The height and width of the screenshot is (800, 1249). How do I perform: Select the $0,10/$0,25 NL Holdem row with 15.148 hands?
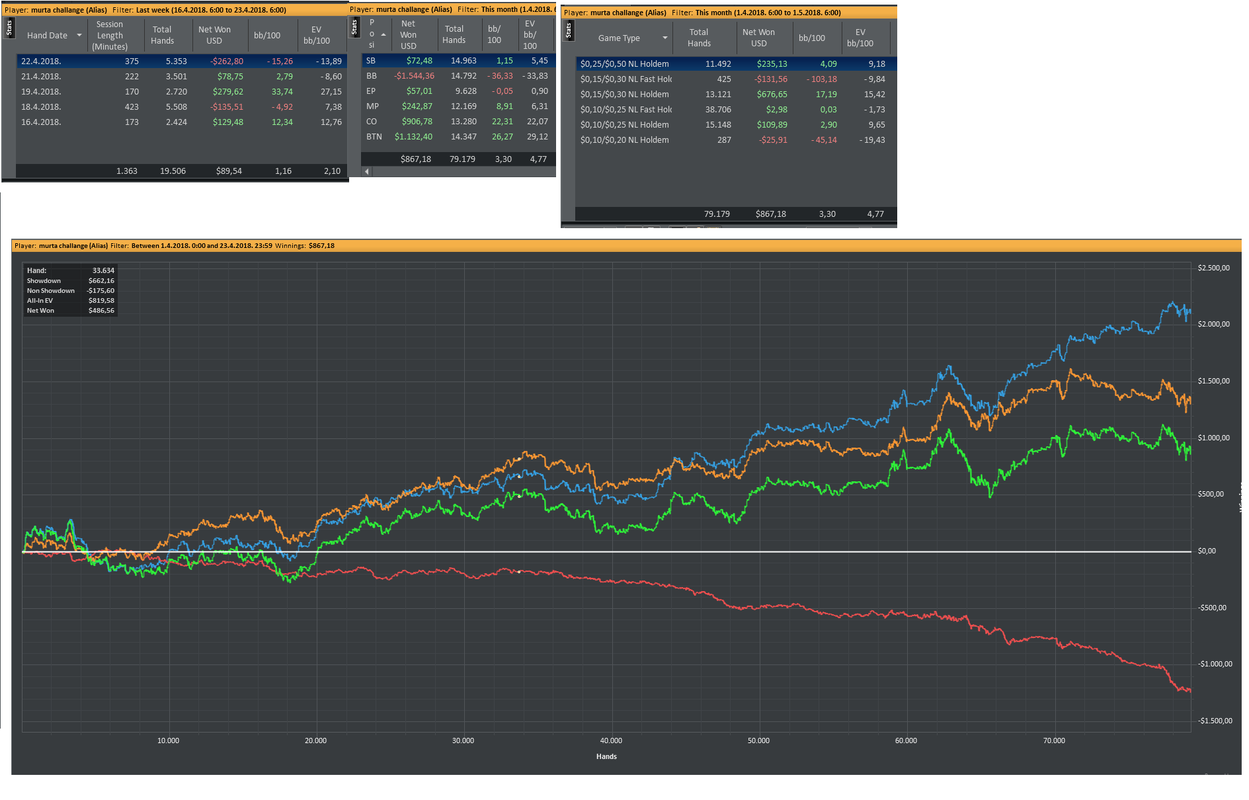point(736,125)
